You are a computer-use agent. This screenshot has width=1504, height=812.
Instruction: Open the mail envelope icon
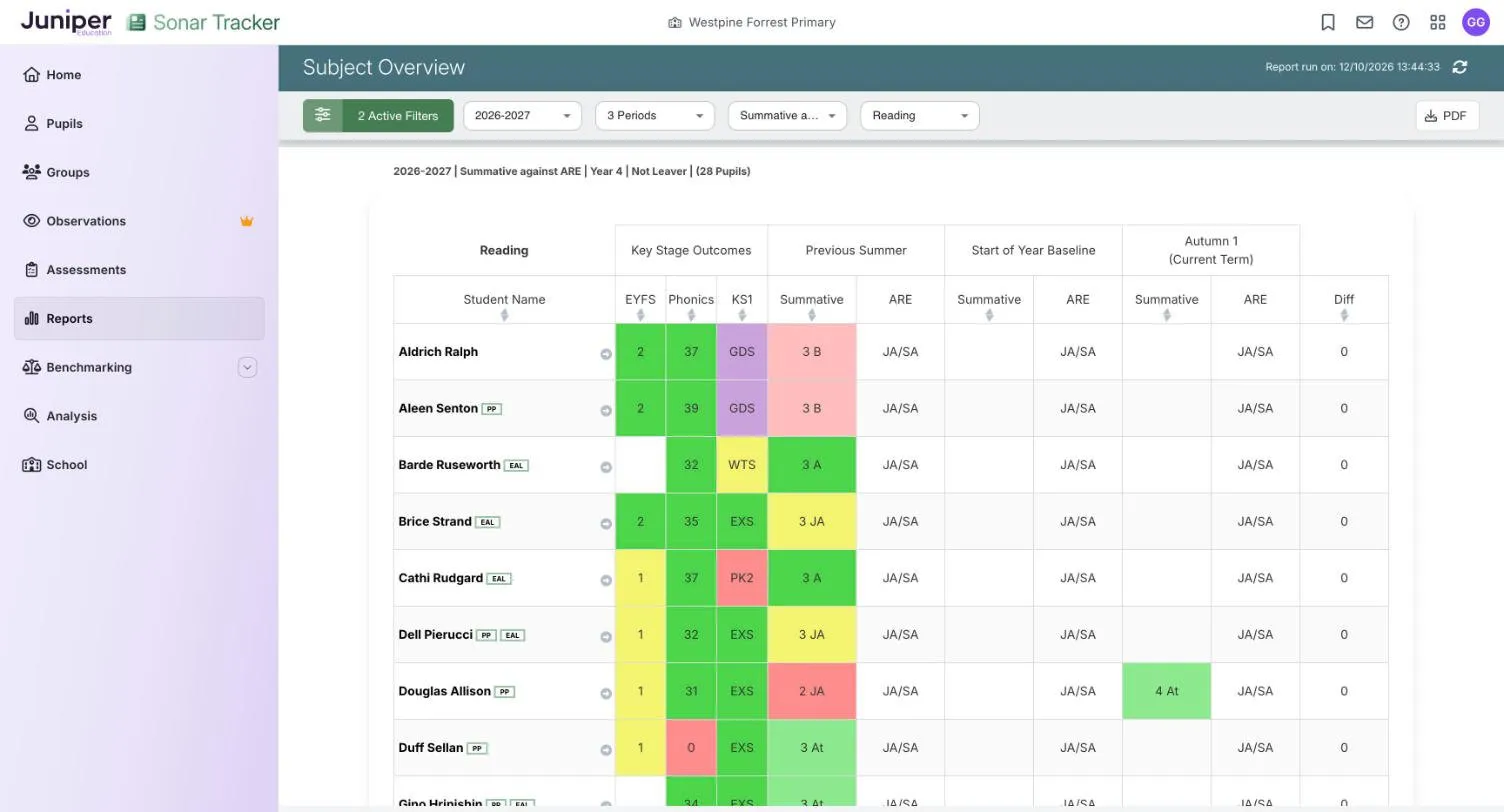point(1364,22)
